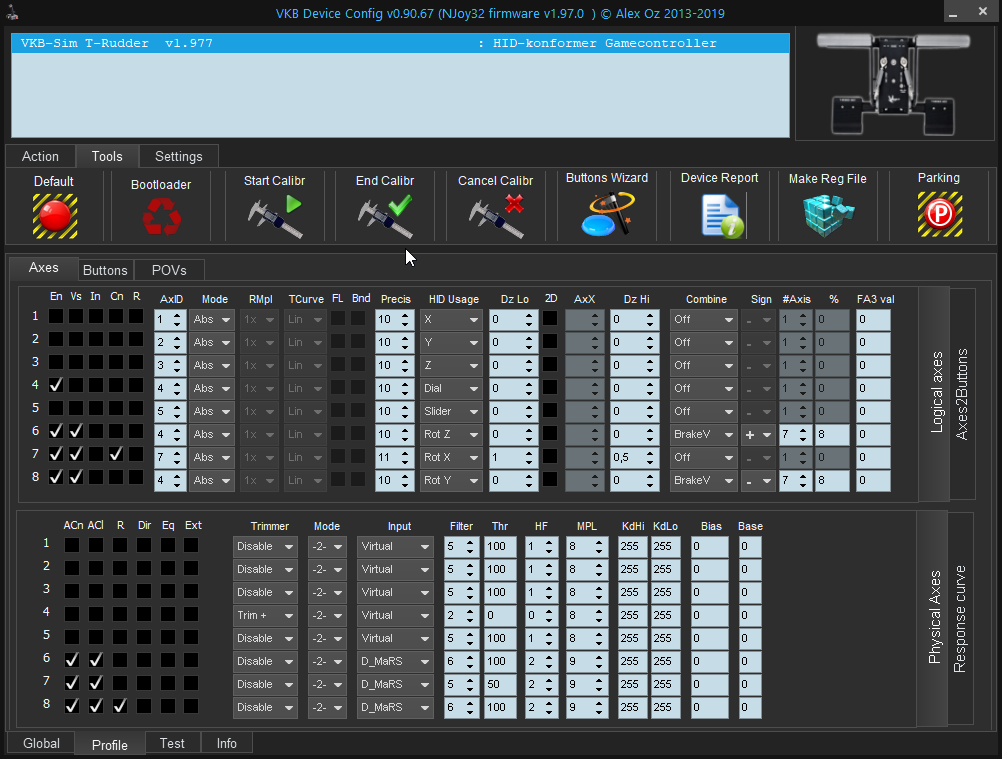The image size is (1002, 759).
Task: Open physical axis 1 Mode dropdown
Action: [x=327, y=546]
